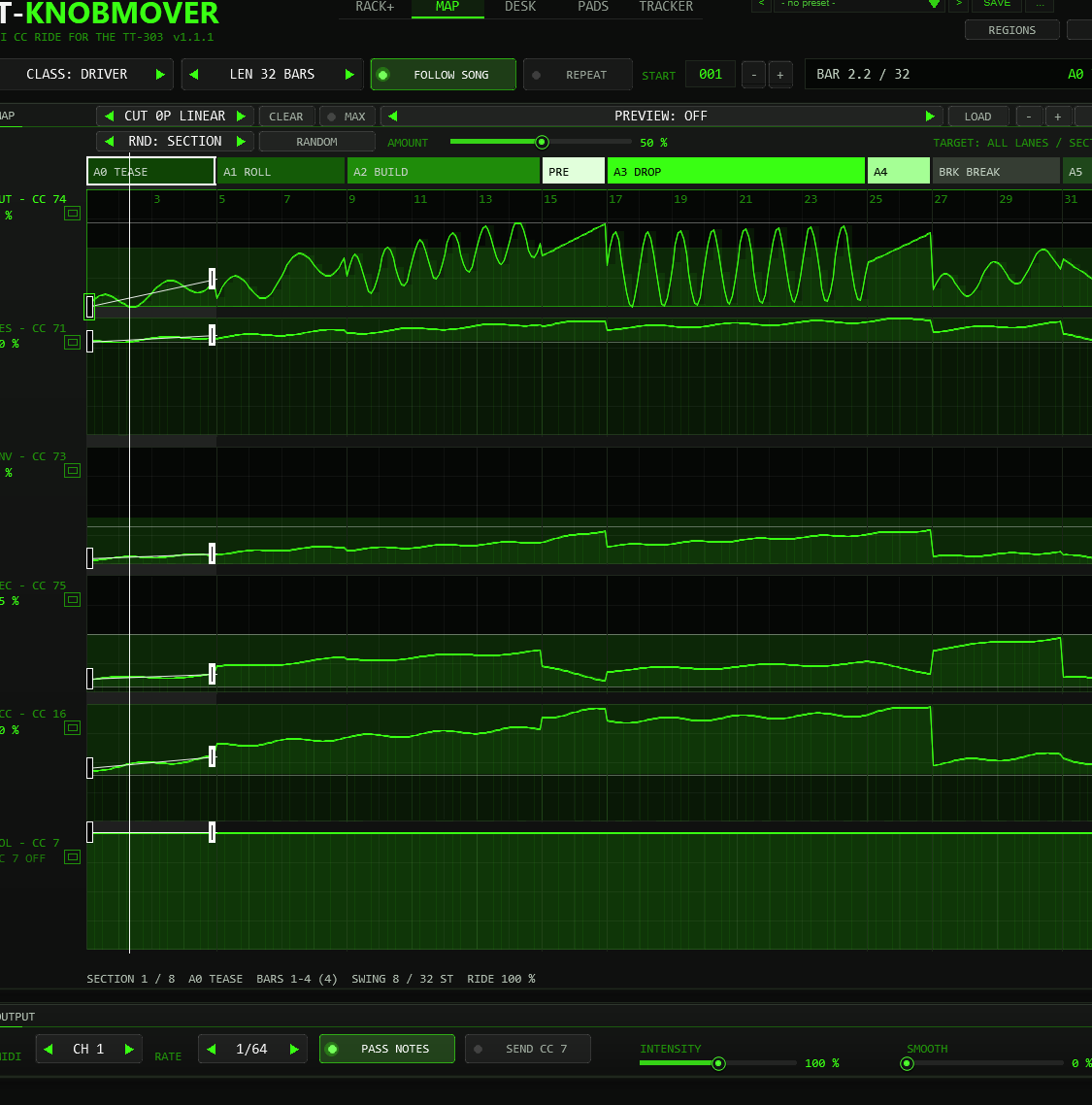Switch to the DESK tab
This screenshot has width=1092, height=1105.
[x=520, y=7]
